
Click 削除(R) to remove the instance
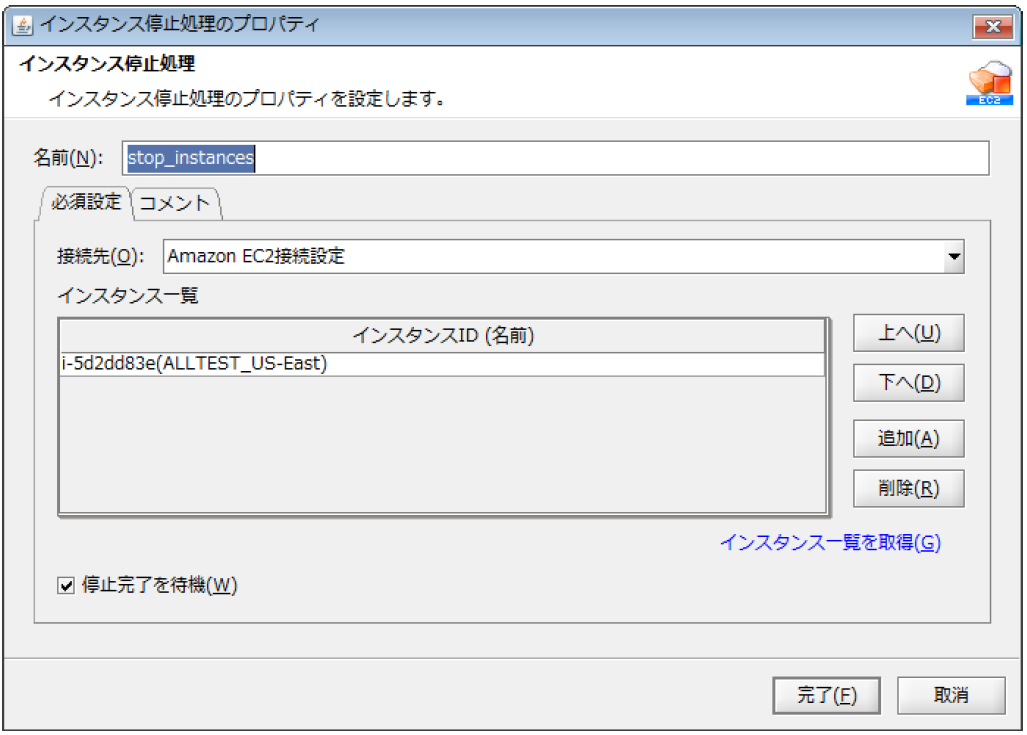(x=907, y=488)
